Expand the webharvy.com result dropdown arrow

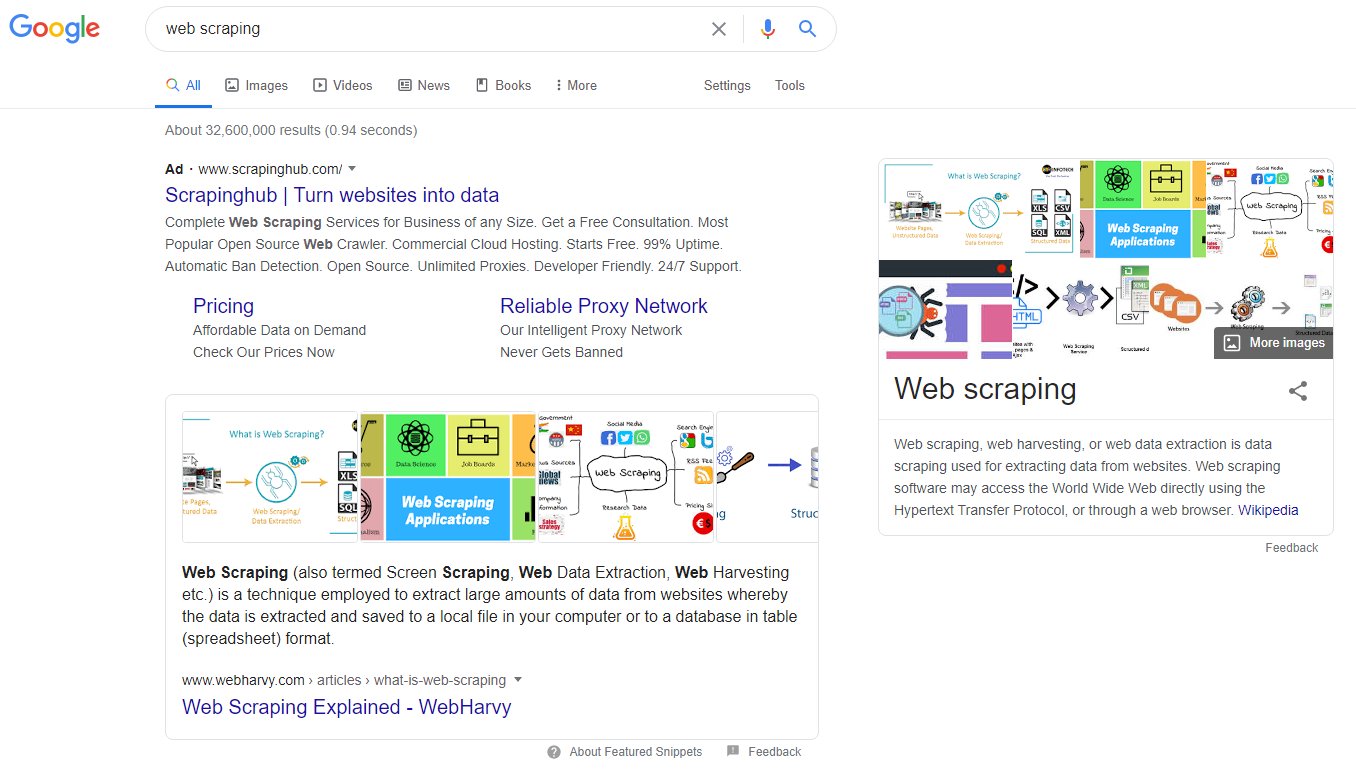pos(518,680)
